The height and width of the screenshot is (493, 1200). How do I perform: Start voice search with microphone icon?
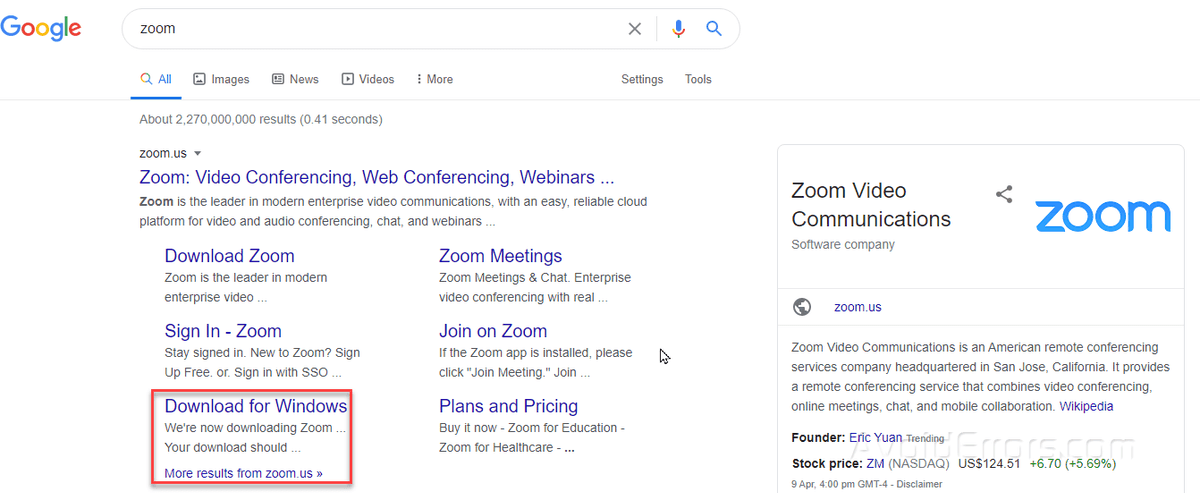pyautogui.click(x=679, y=29)
